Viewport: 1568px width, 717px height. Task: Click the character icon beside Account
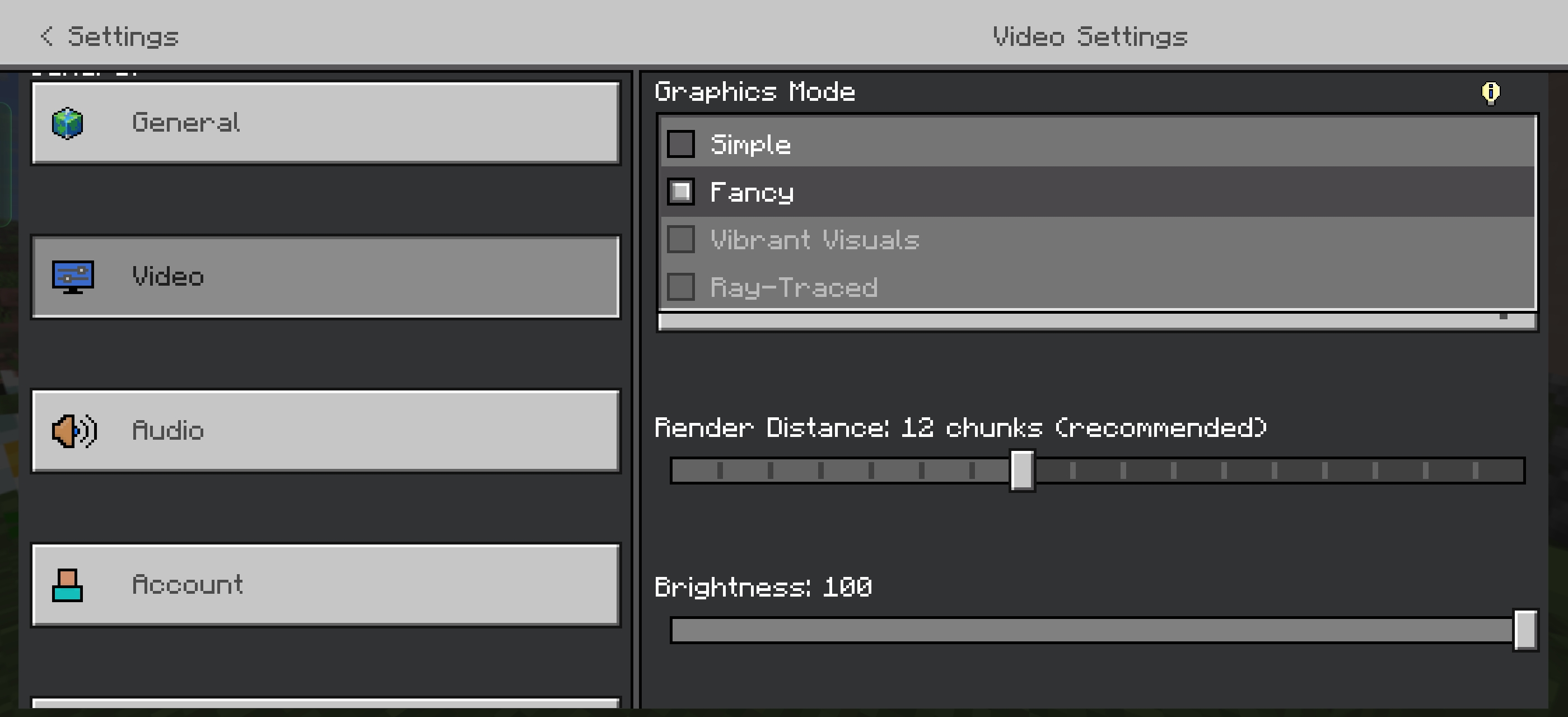tap(67, 585)
